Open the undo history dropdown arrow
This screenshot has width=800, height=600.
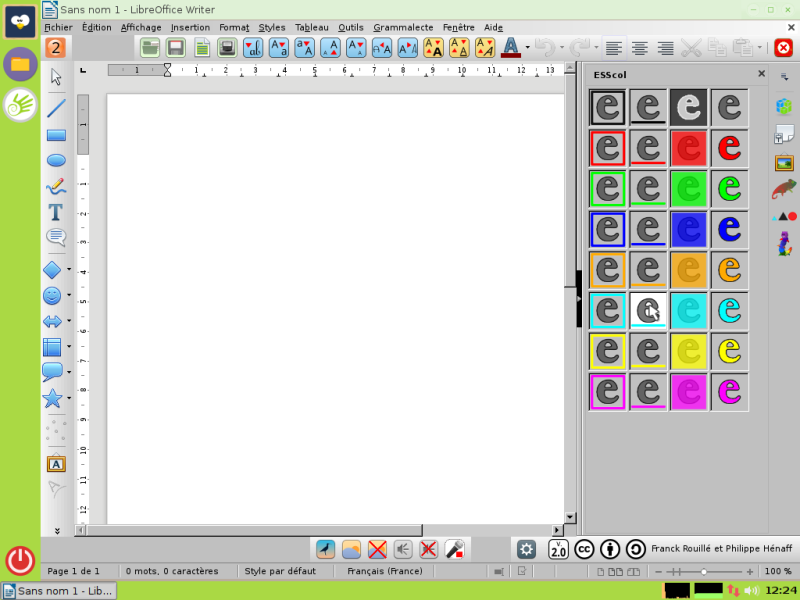[562, 48]
